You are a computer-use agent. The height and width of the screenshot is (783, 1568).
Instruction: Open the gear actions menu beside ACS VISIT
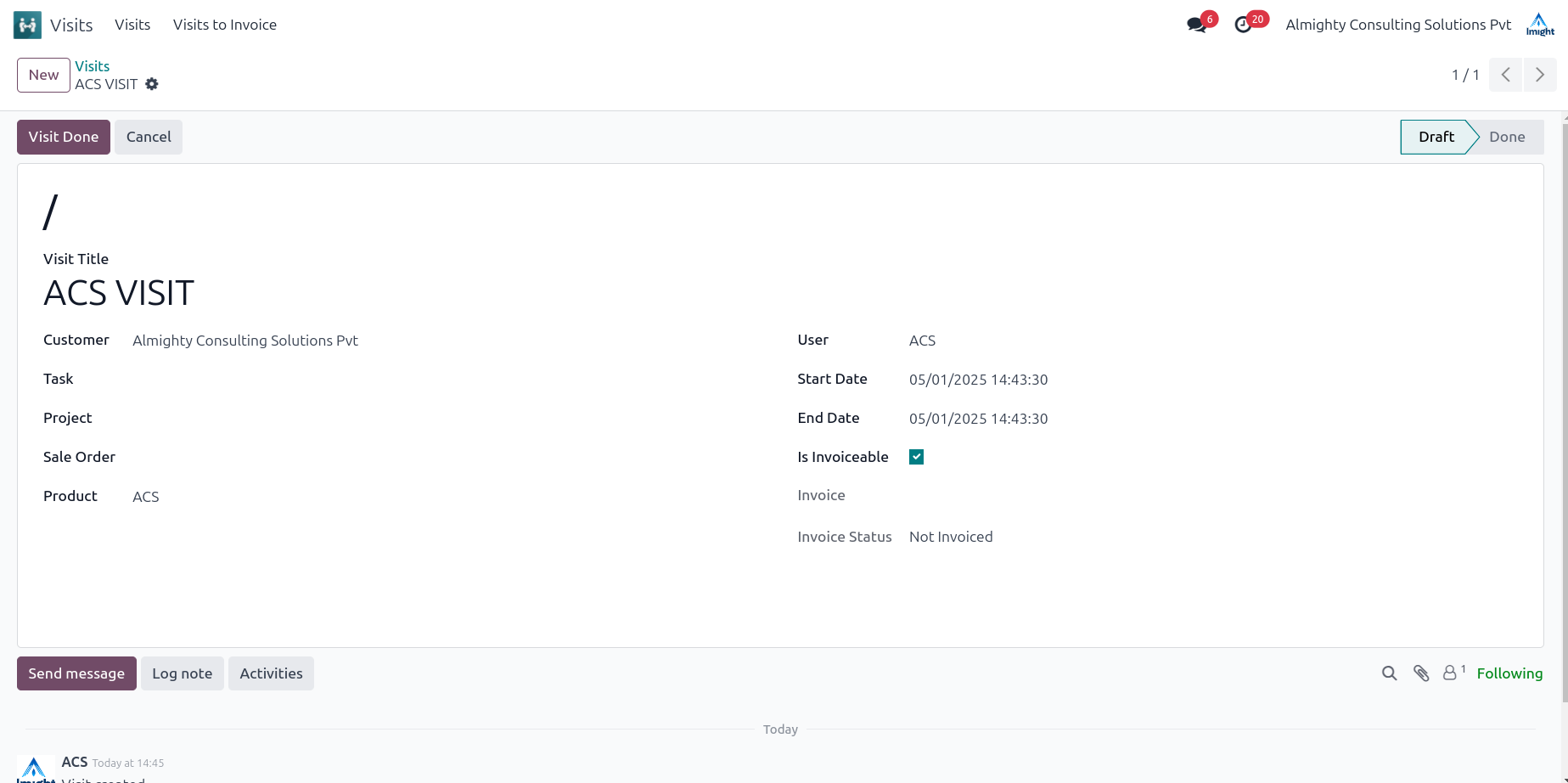pyautogui.click(x=152, y=84)
